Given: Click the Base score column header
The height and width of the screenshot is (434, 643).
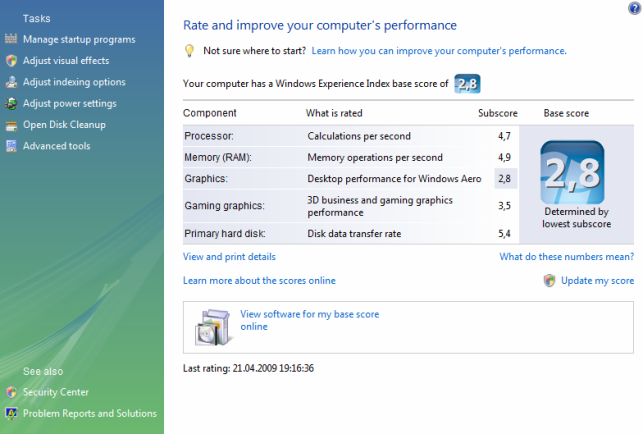Looking at the screenshot, I should coord(566,113).
